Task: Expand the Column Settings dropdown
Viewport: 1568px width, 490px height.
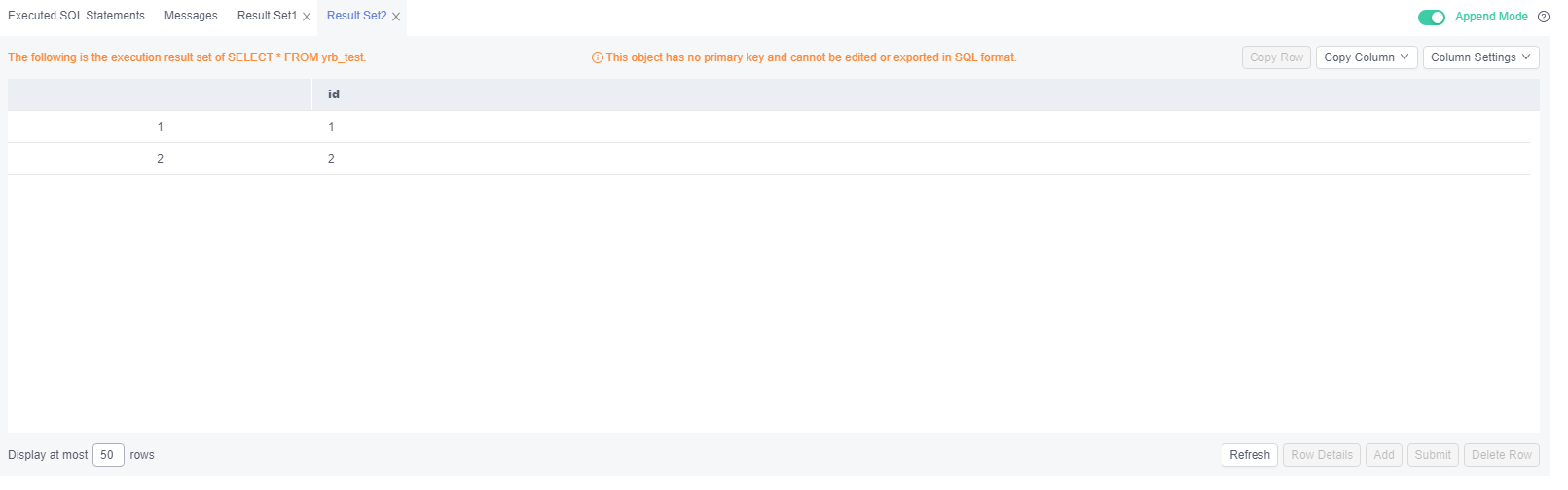Action: click(1480, 57)
